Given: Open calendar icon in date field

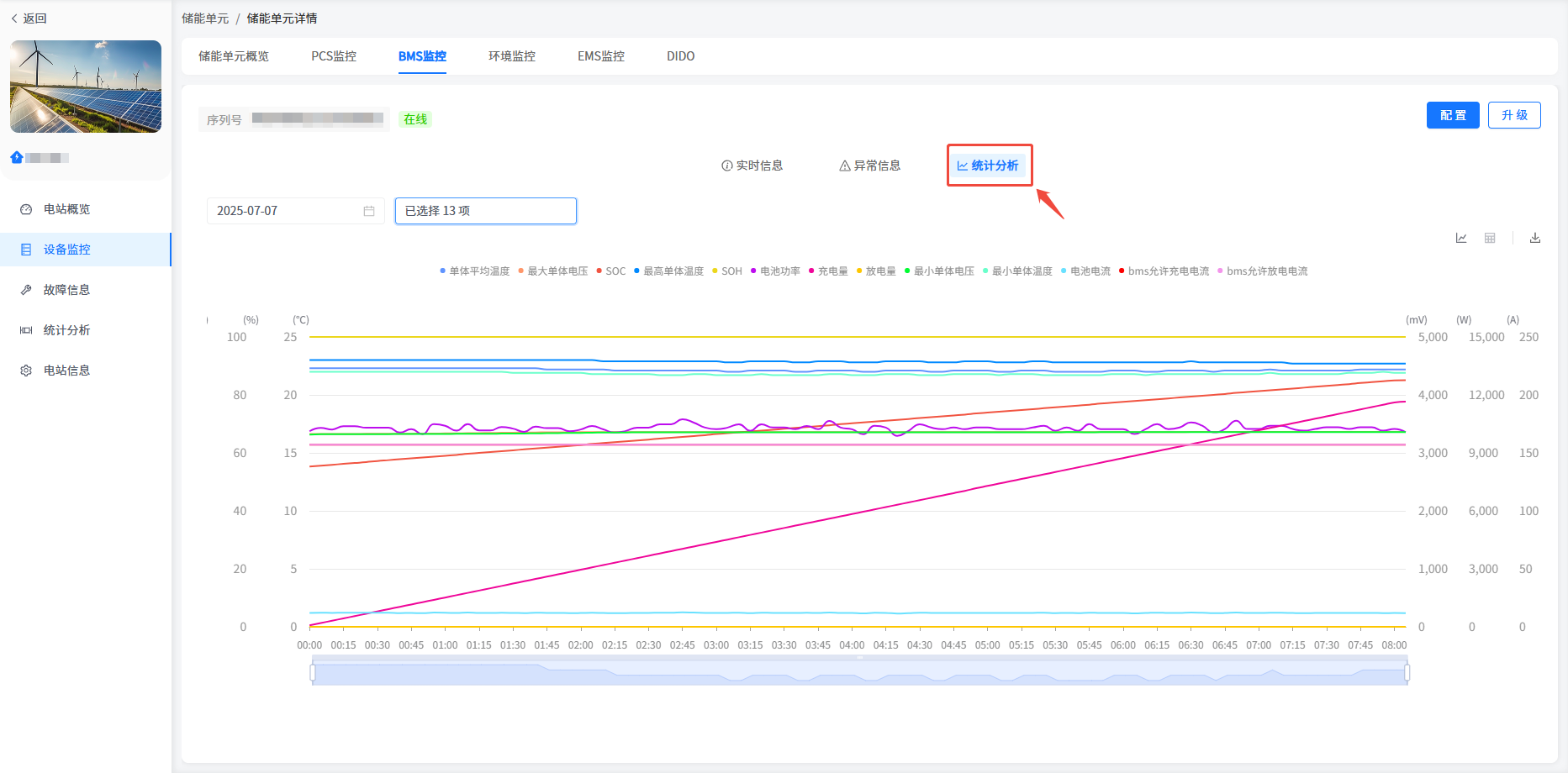Looking at the screenshot, I should [369, 211].
